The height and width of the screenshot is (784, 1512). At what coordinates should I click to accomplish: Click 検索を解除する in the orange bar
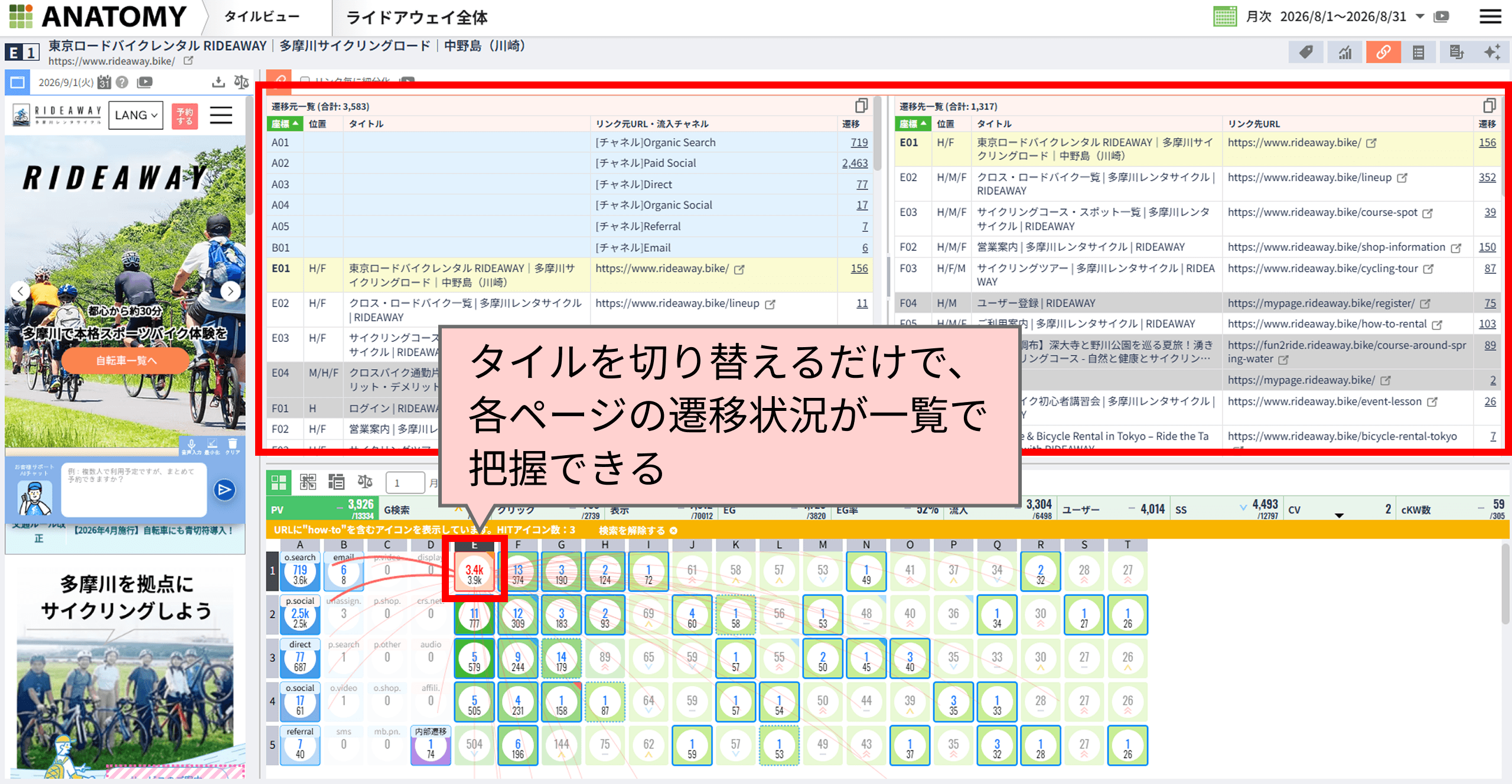(637, 530)
